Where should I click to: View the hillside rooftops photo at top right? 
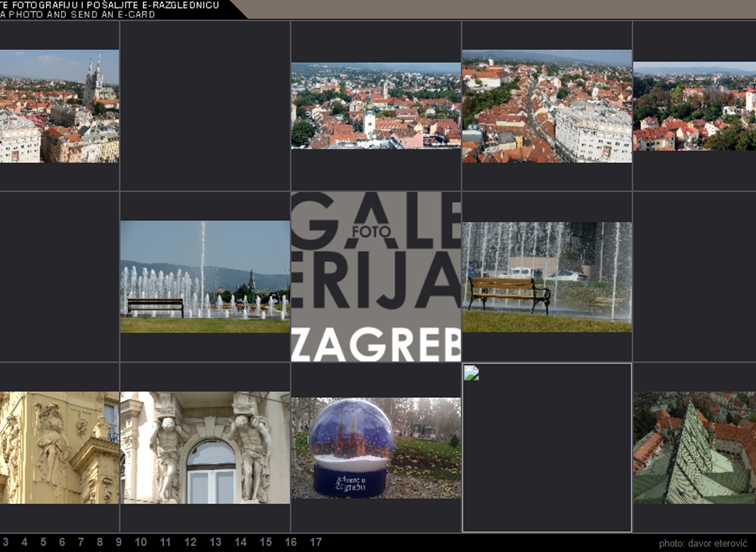coord(694,106)
